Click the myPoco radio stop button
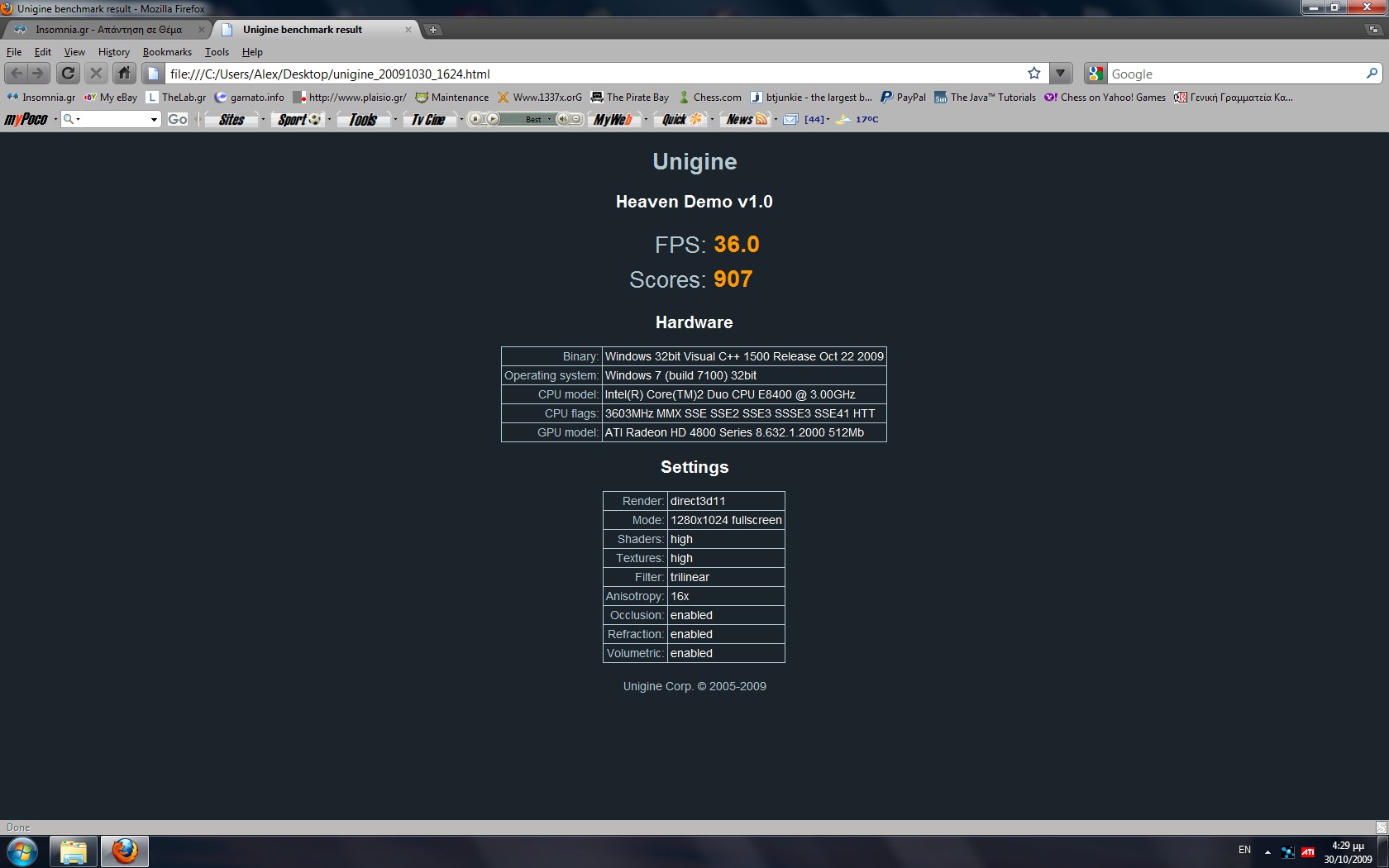1389x868 pixels. 476,119
